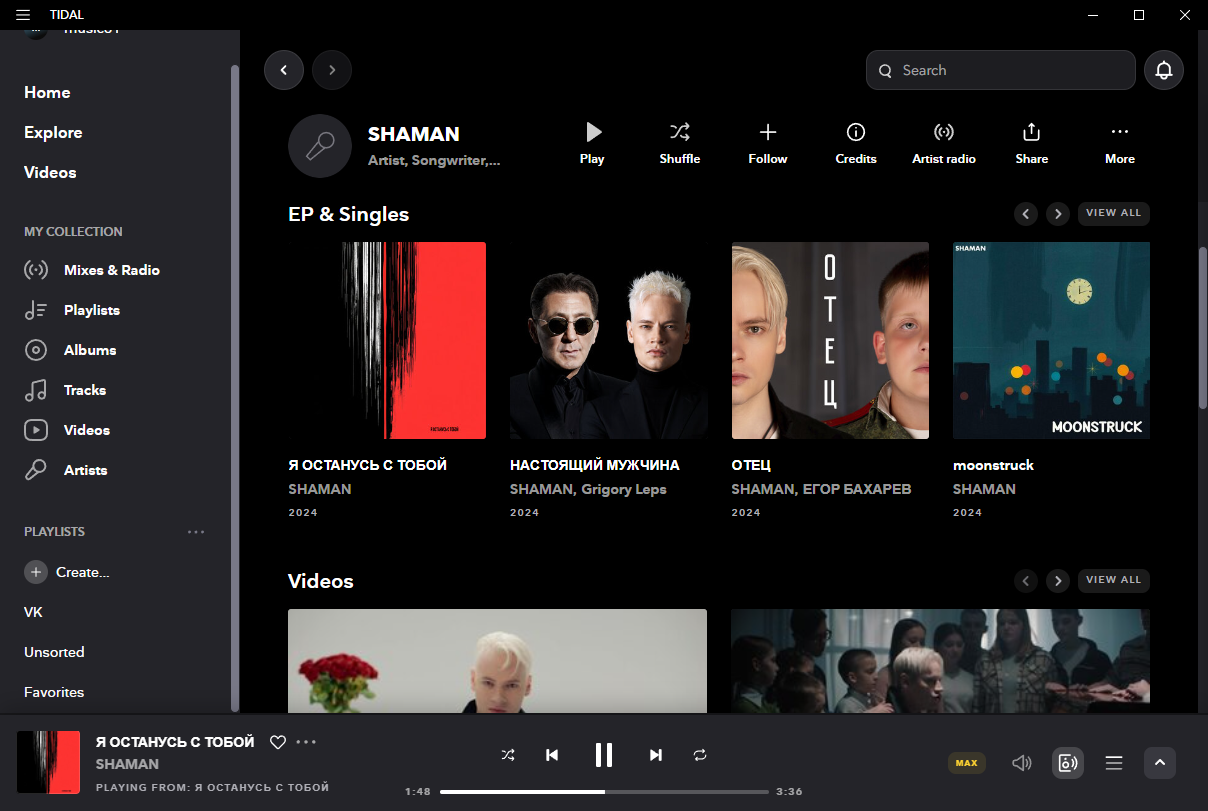The height and width of the screenshot is (811, 1208).
Task: Pause the current track
Action: [604, 755]
